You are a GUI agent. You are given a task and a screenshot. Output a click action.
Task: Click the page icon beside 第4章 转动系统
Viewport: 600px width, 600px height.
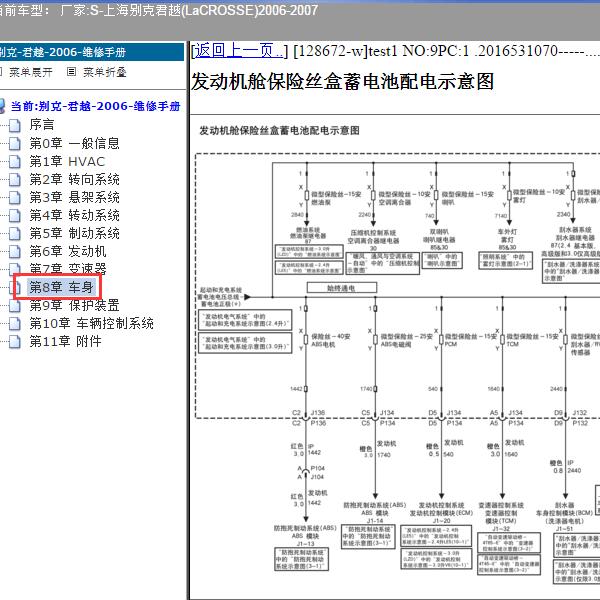point(15,215)
